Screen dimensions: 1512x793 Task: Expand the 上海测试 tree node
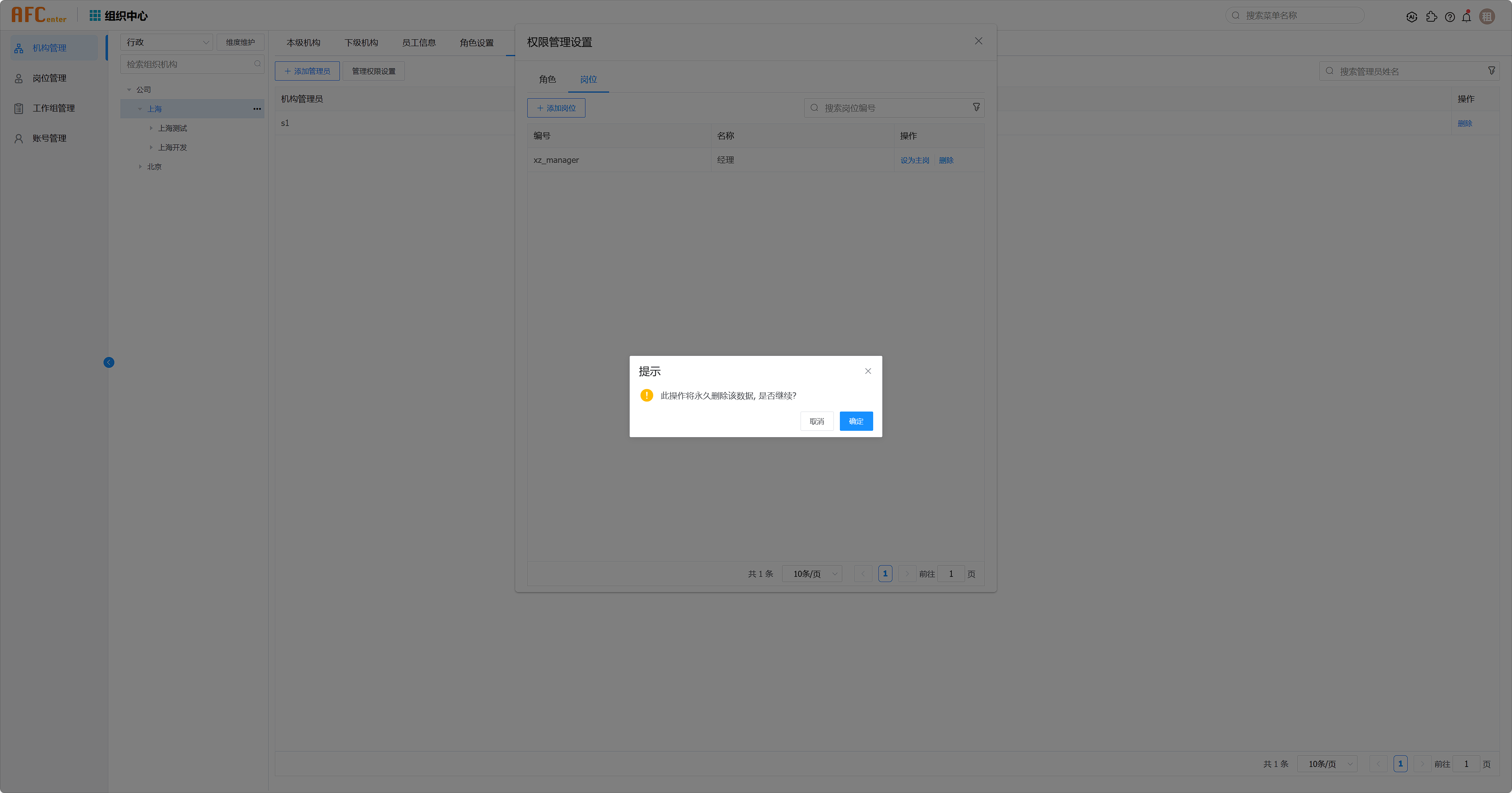coord(151,128)
